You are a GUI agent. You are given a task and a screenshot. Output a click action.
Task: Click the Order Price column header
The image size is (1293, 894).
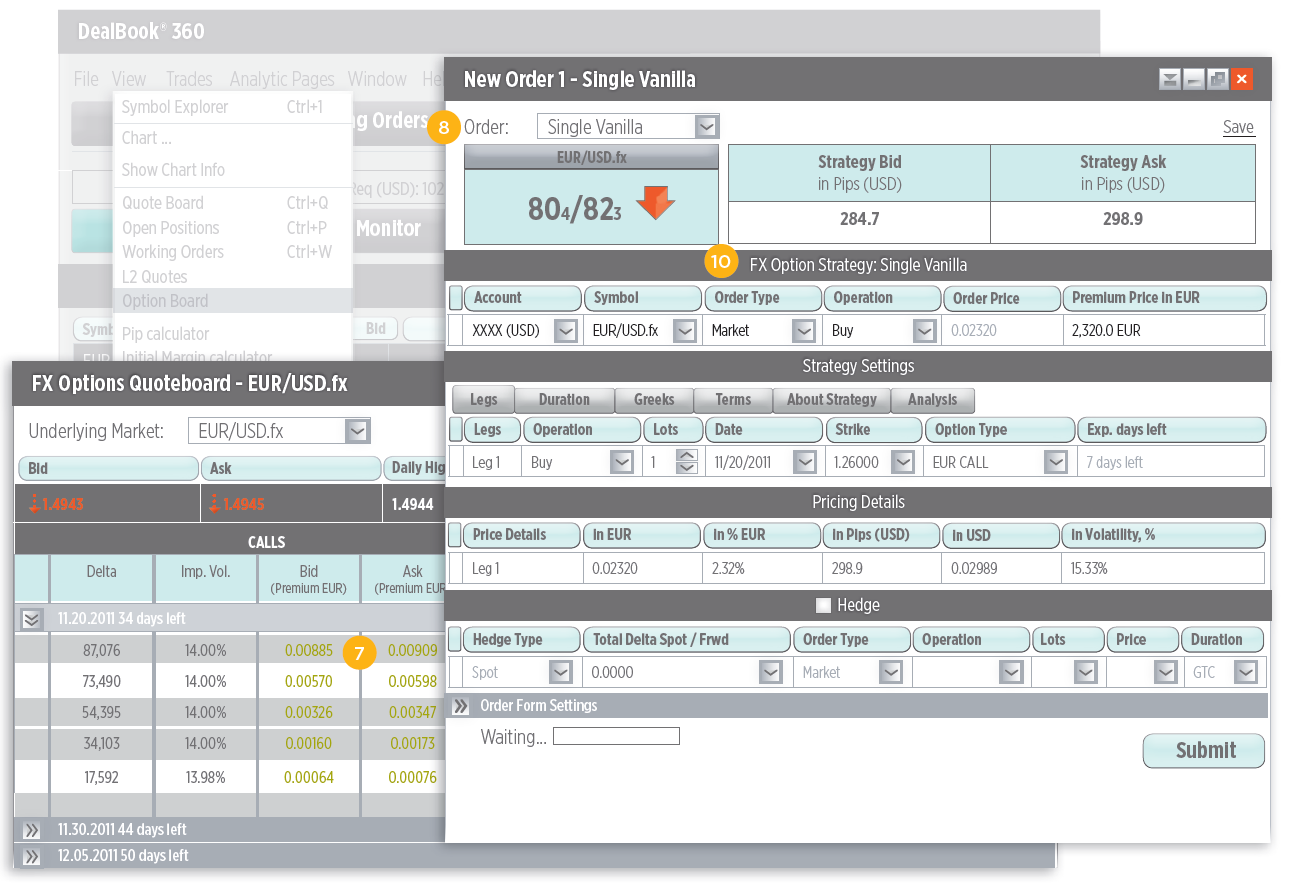coord(1002,298)
